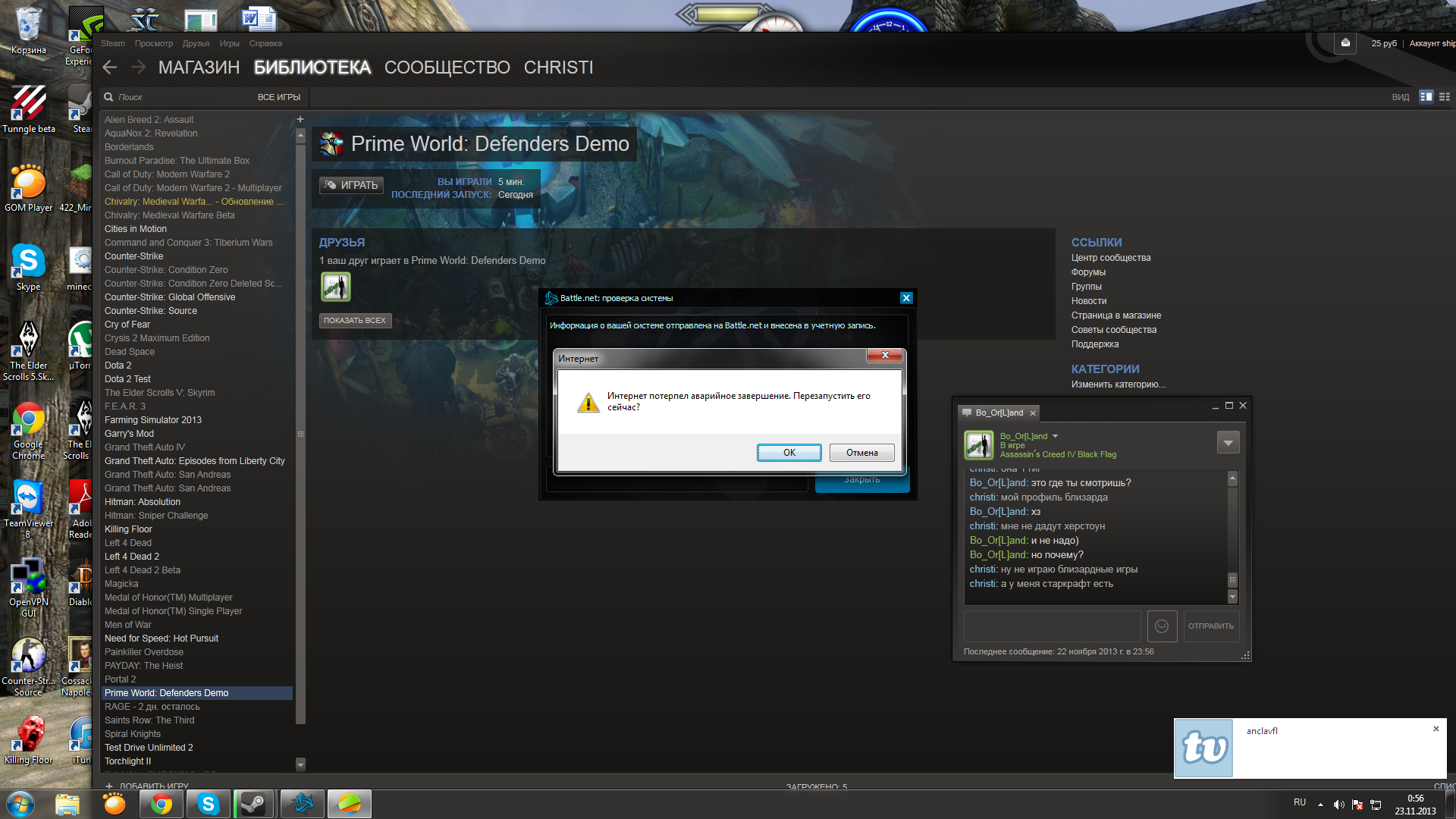The height and width of the screenshot is (819, 1456).
Task: Open chat options dropdown button
Action: coord(1228,442)
